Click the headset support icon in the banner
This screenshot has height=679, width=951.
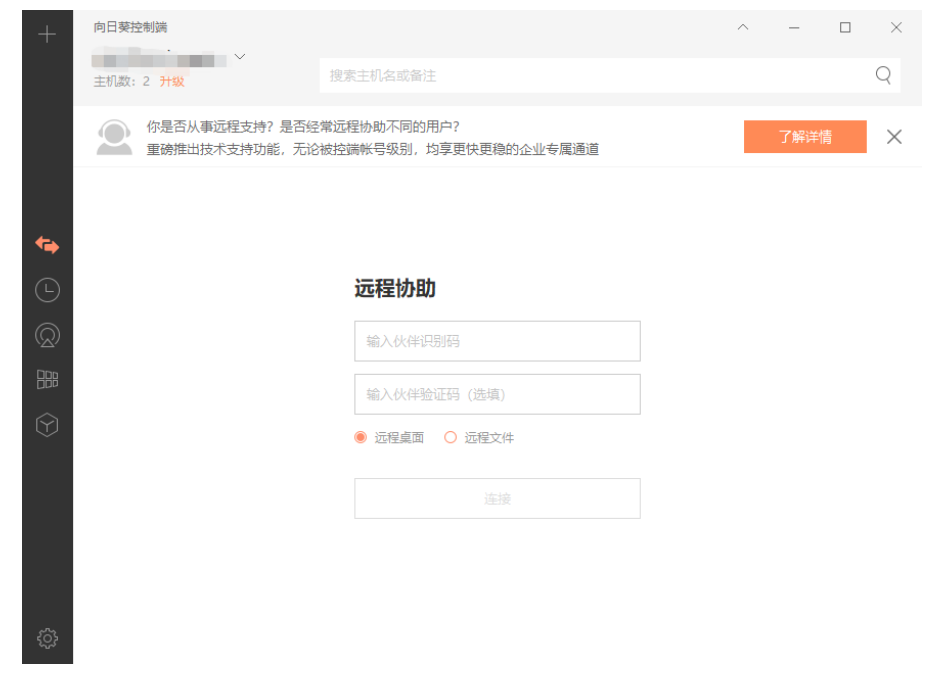[x=114, y=137]
